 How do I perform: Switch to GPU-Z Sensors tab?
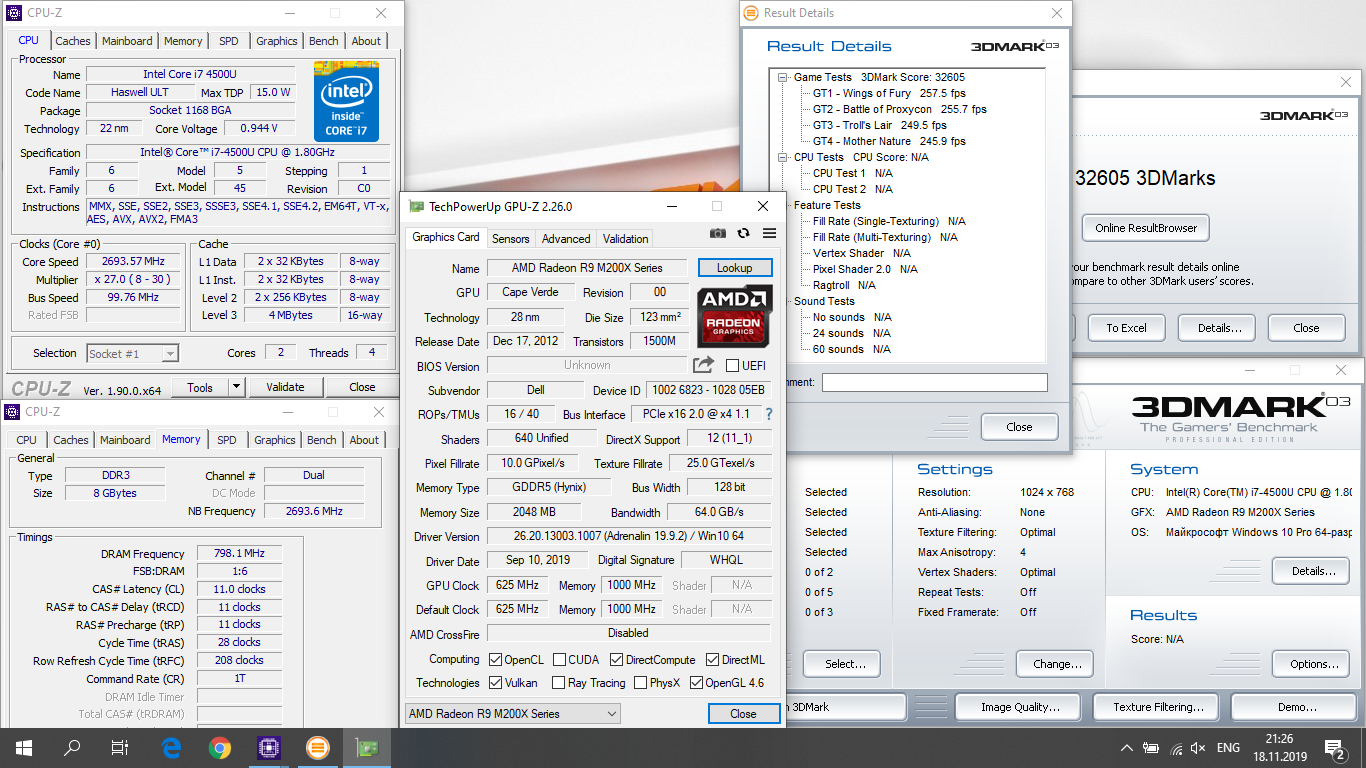click(x=511, y=239)
